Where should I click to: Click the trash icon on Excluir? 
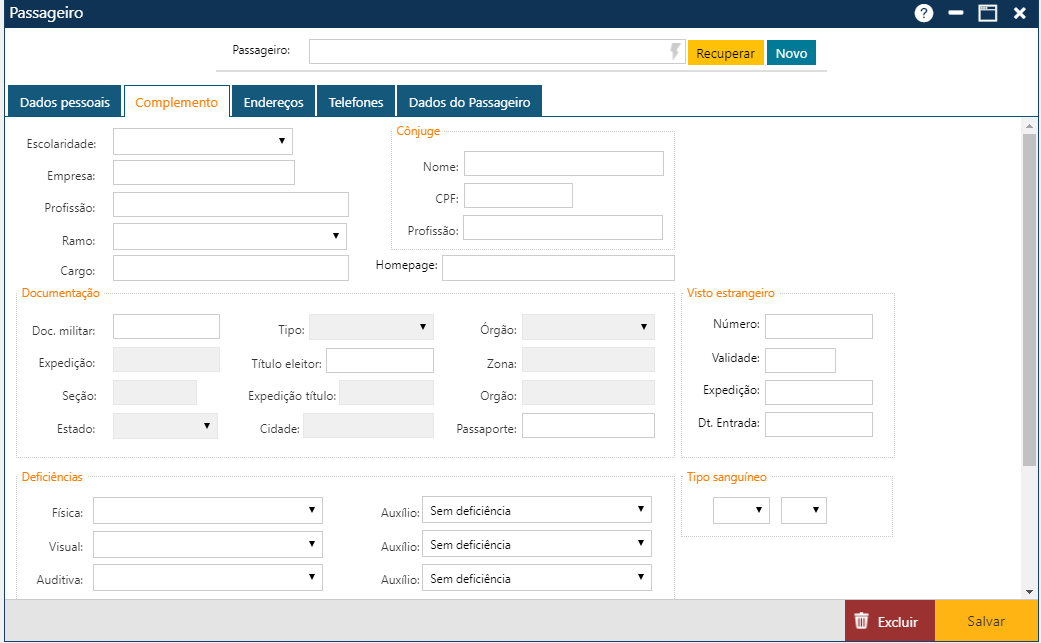tap(861, 621)
